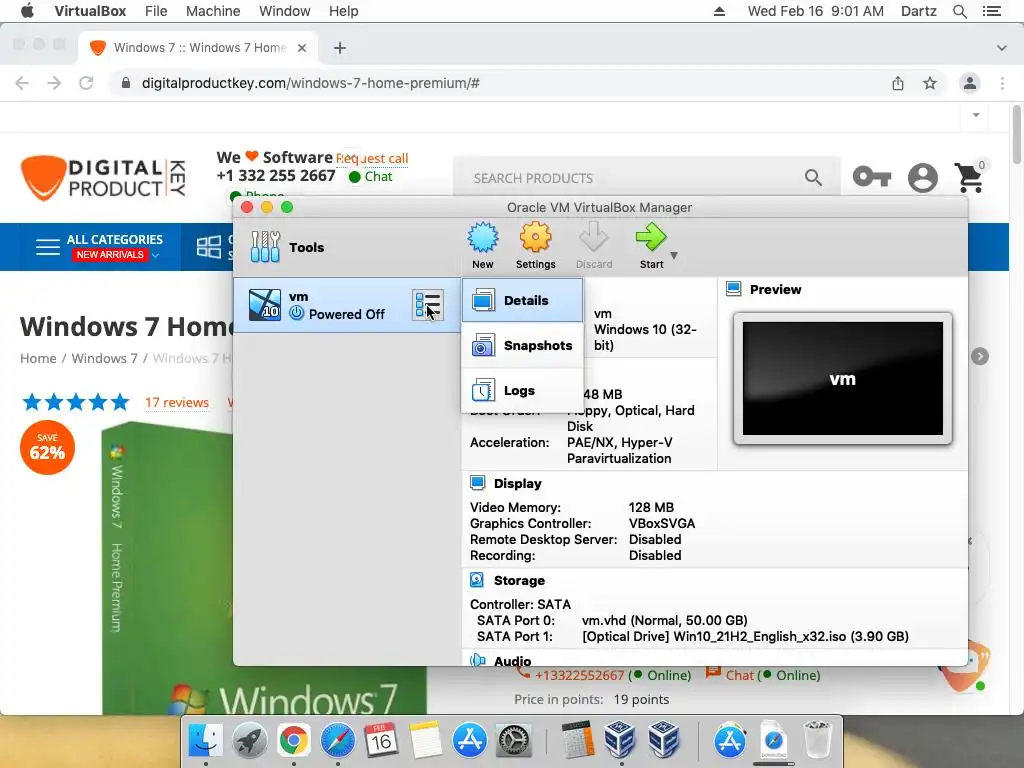Select Logs in the popup menu
Image resolution: width=1024 pixels, height=768 pixels.
point(522,391)
